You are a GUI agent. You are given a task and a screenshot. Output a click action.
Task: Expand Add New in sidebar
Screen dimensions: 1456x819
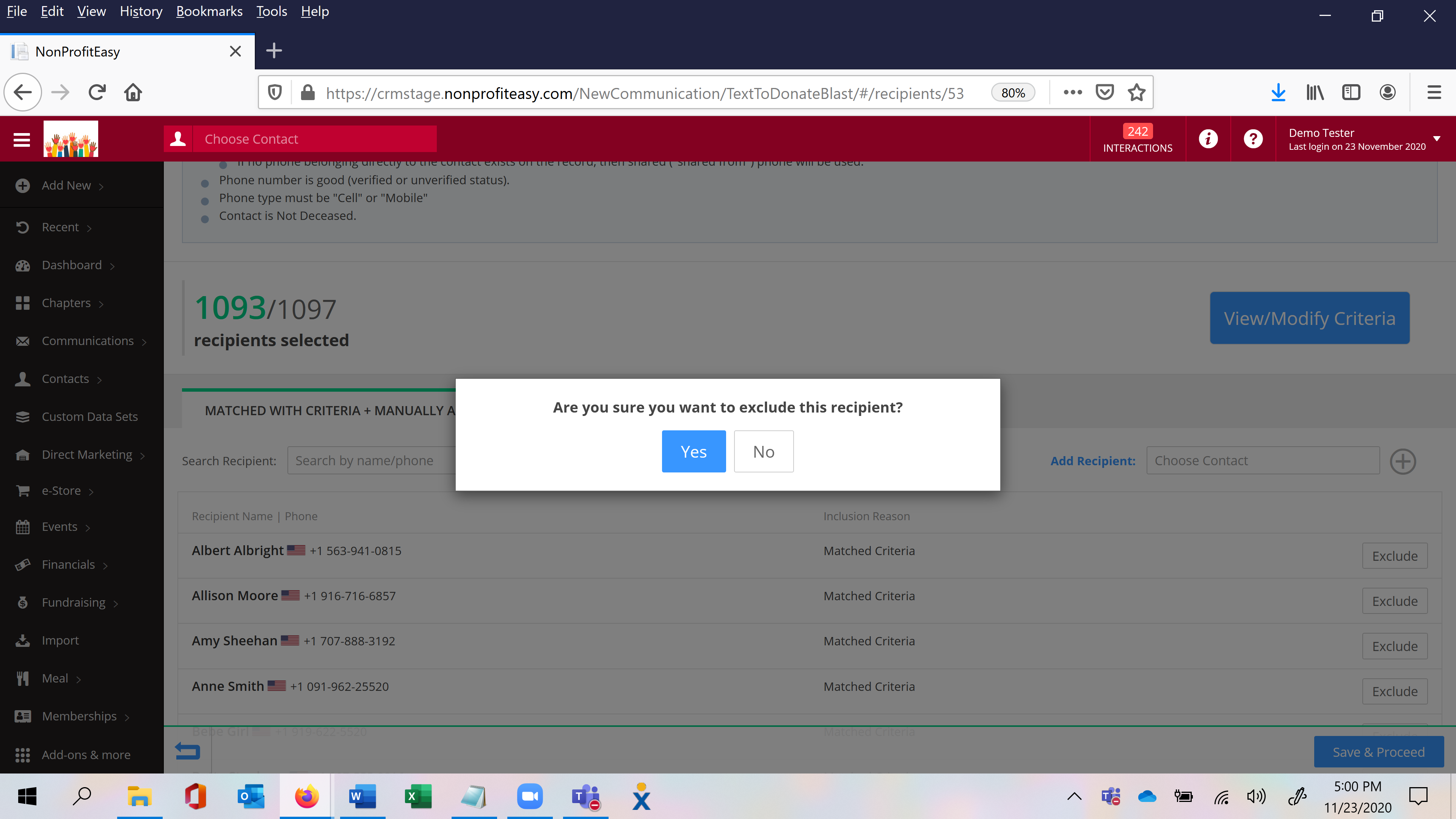[x=66, y=185]
